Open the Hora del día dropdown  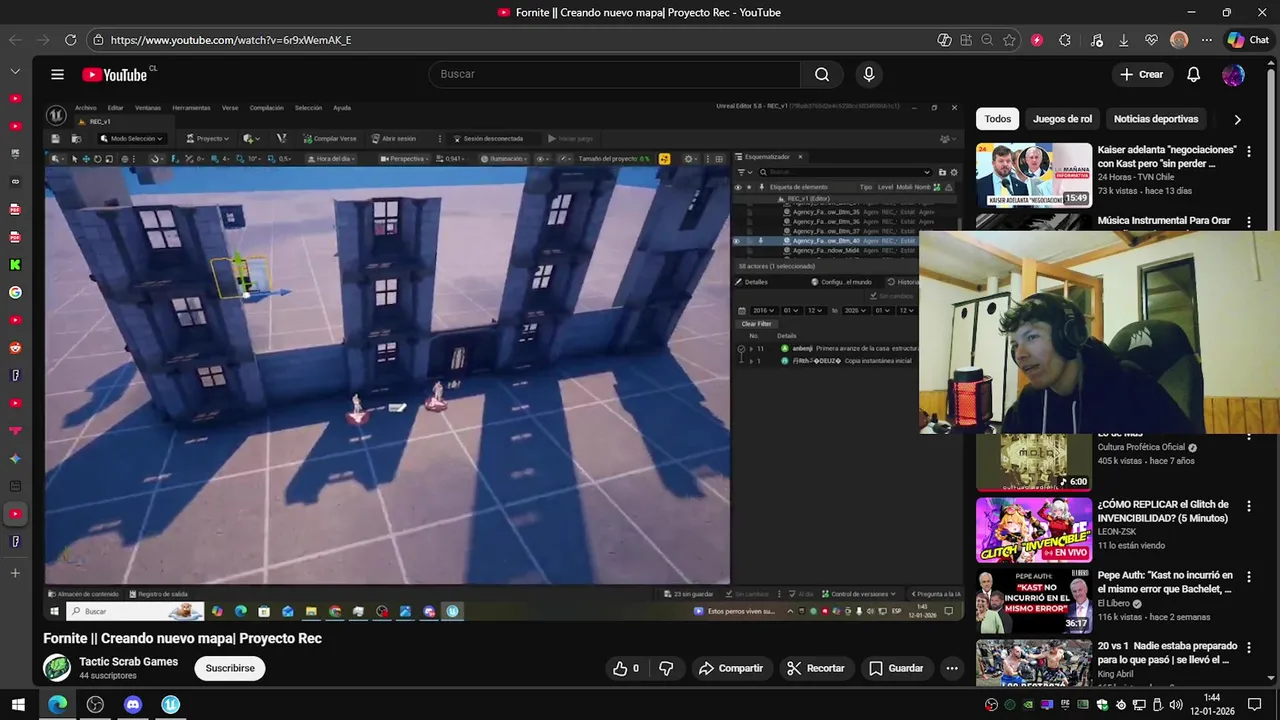331,159
